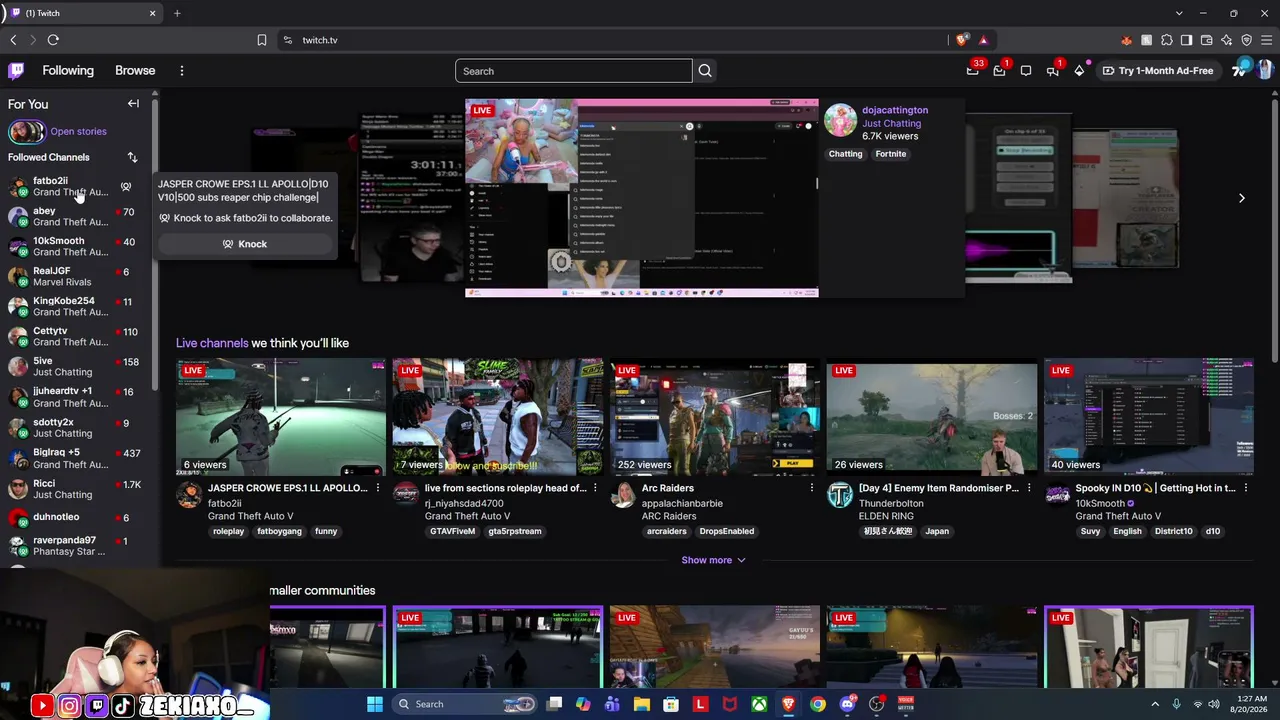Screen dimensions: 1280x720
Task: Open the chat requests icon with badge 1
Action: (1053, 71)
